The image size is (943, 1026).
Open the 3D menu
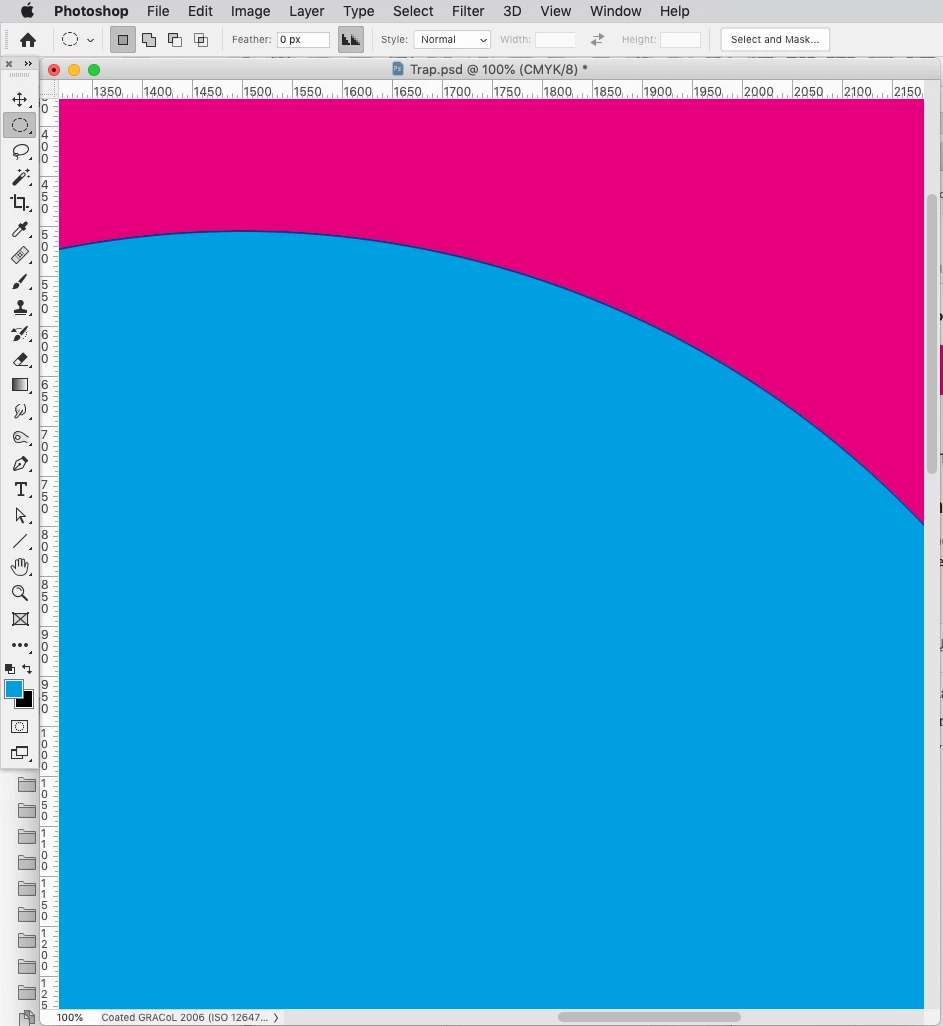tap(512, 11)
